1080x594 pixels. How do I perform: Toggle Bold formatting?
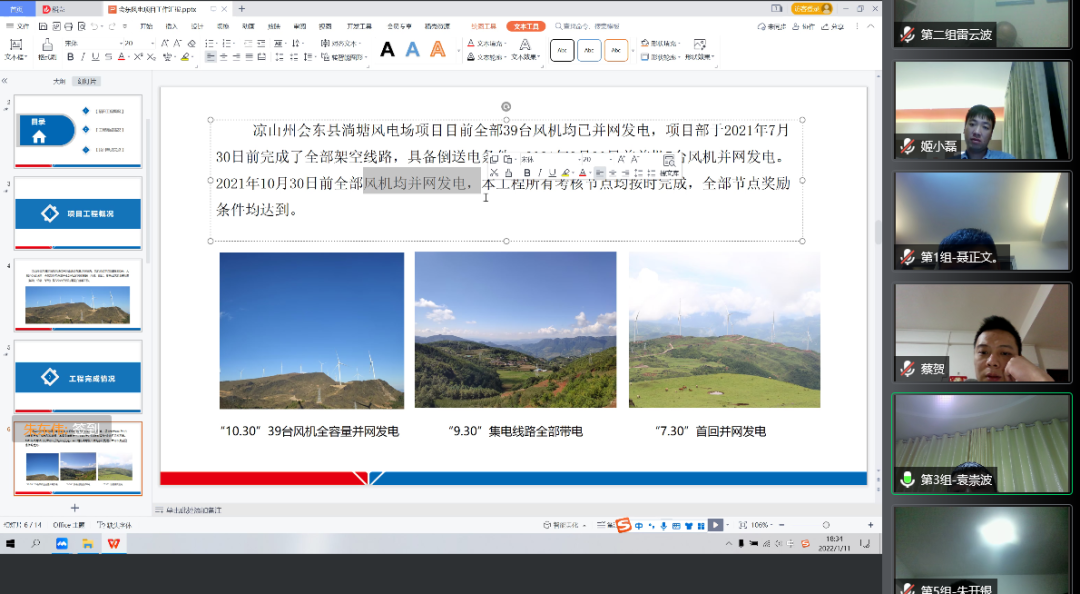point(70,57)
